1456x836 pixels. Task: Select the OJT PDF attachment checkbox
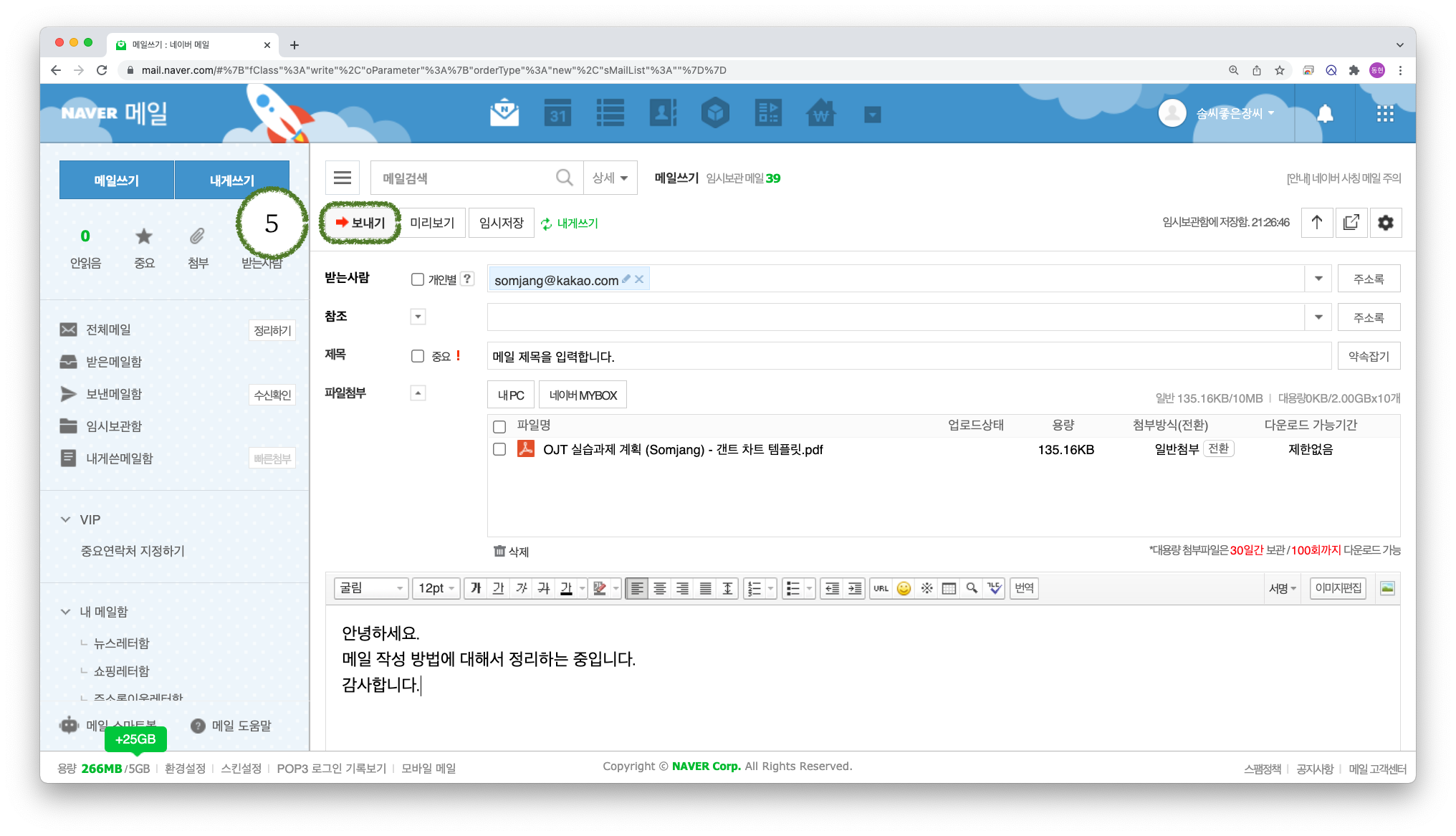tap(499, 449)
